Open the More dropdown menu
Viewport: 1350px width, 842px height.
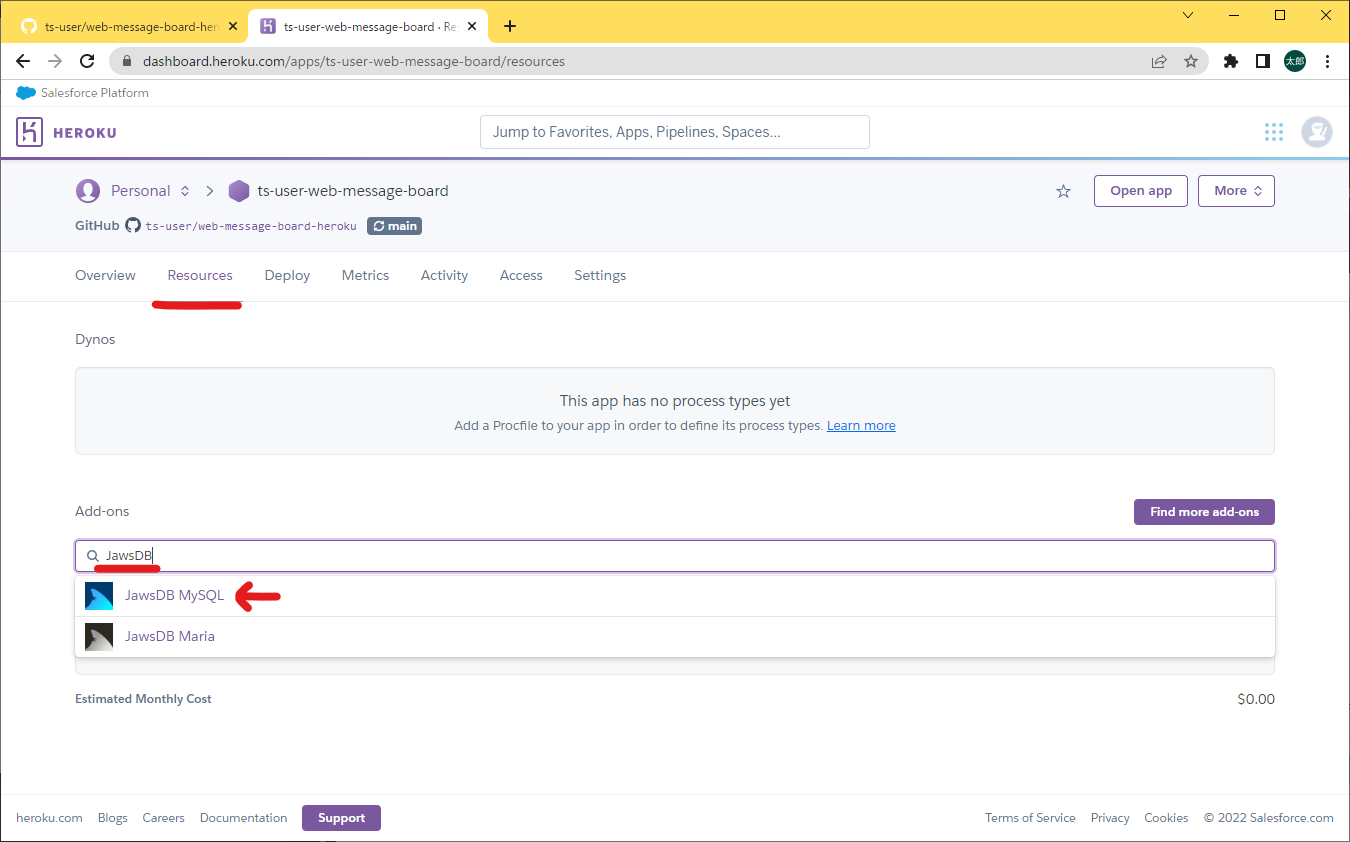click(x=1236, y=191)
